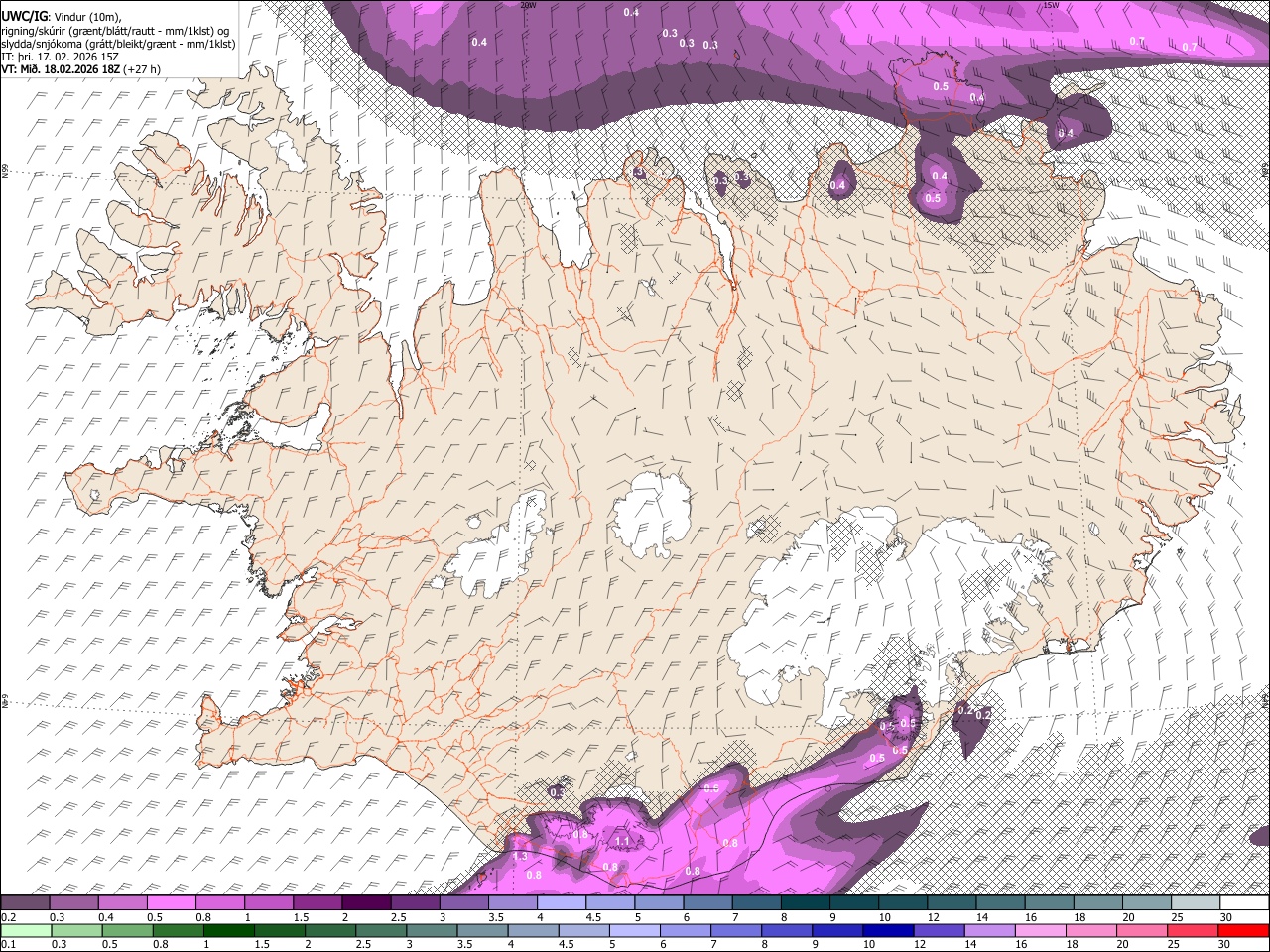This screenshot has width=1270, height=952.
Task: Click the '15W' longitude label
Action: click(1051, 5)
